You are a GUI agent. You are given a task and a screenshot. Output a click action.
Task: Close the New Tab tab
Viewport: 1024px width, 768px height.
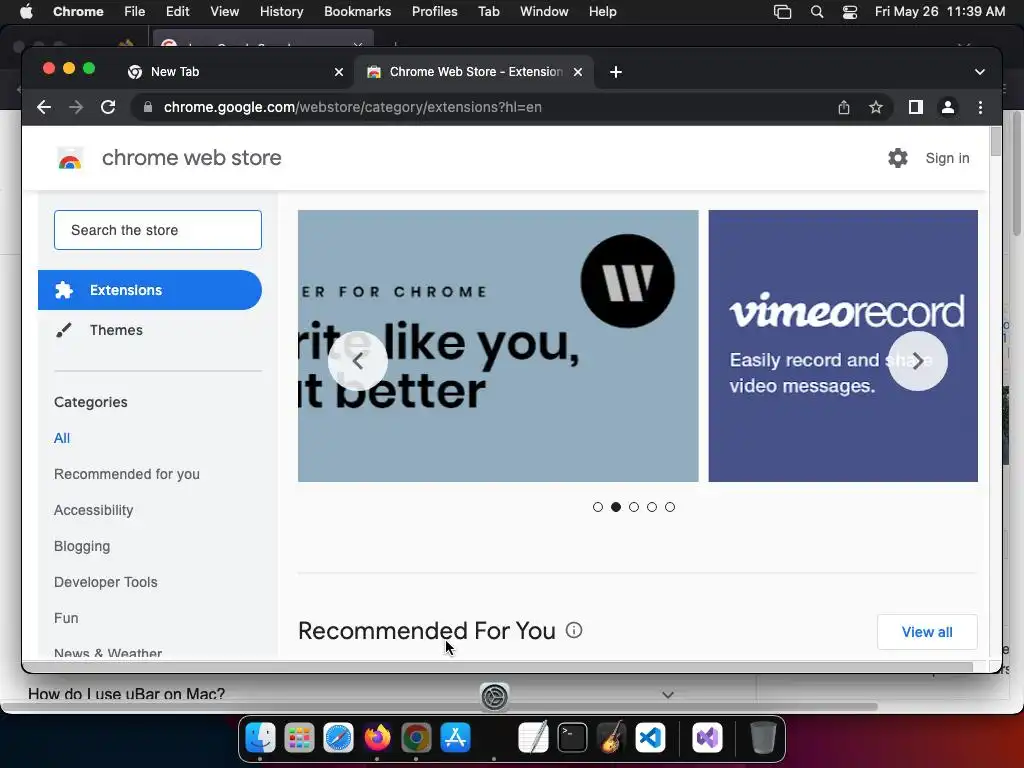click(x=338, y=72)
